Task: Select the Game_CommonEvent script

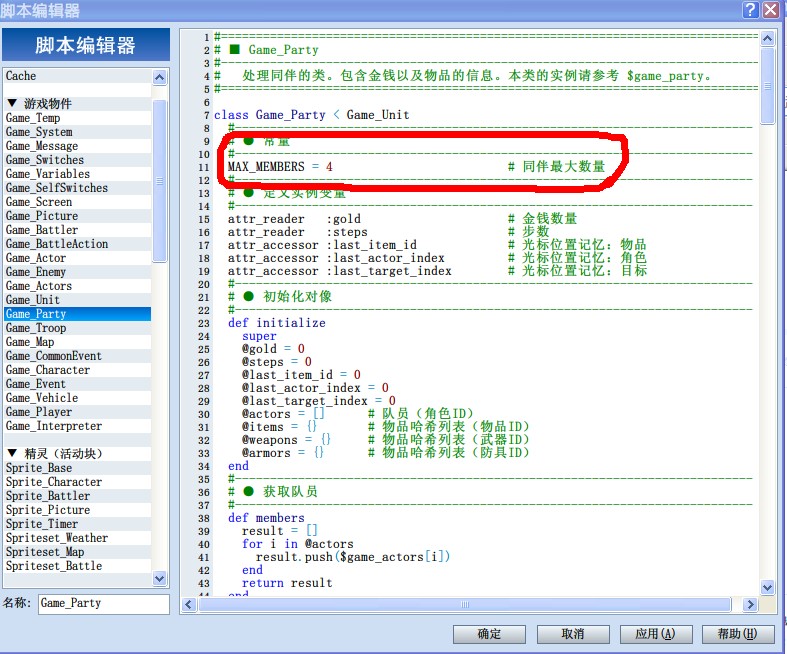Action: coord(77,356)
